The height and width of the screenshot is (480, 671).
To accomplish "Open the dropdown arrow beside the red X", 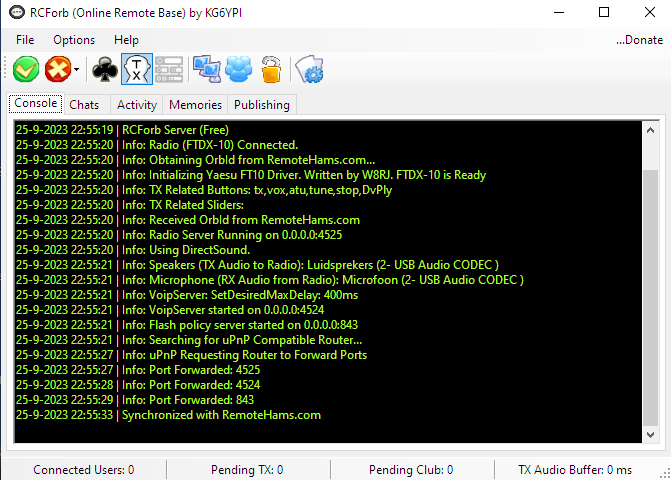I will pyautogui.click(x=76, y=70).
